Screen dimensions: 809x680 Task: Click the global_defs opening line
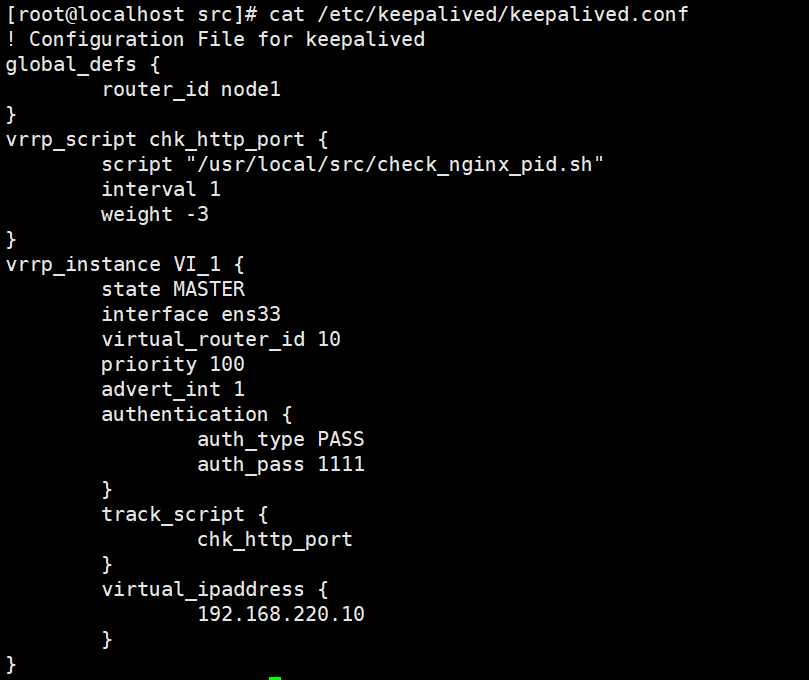[x=83, y=64]
